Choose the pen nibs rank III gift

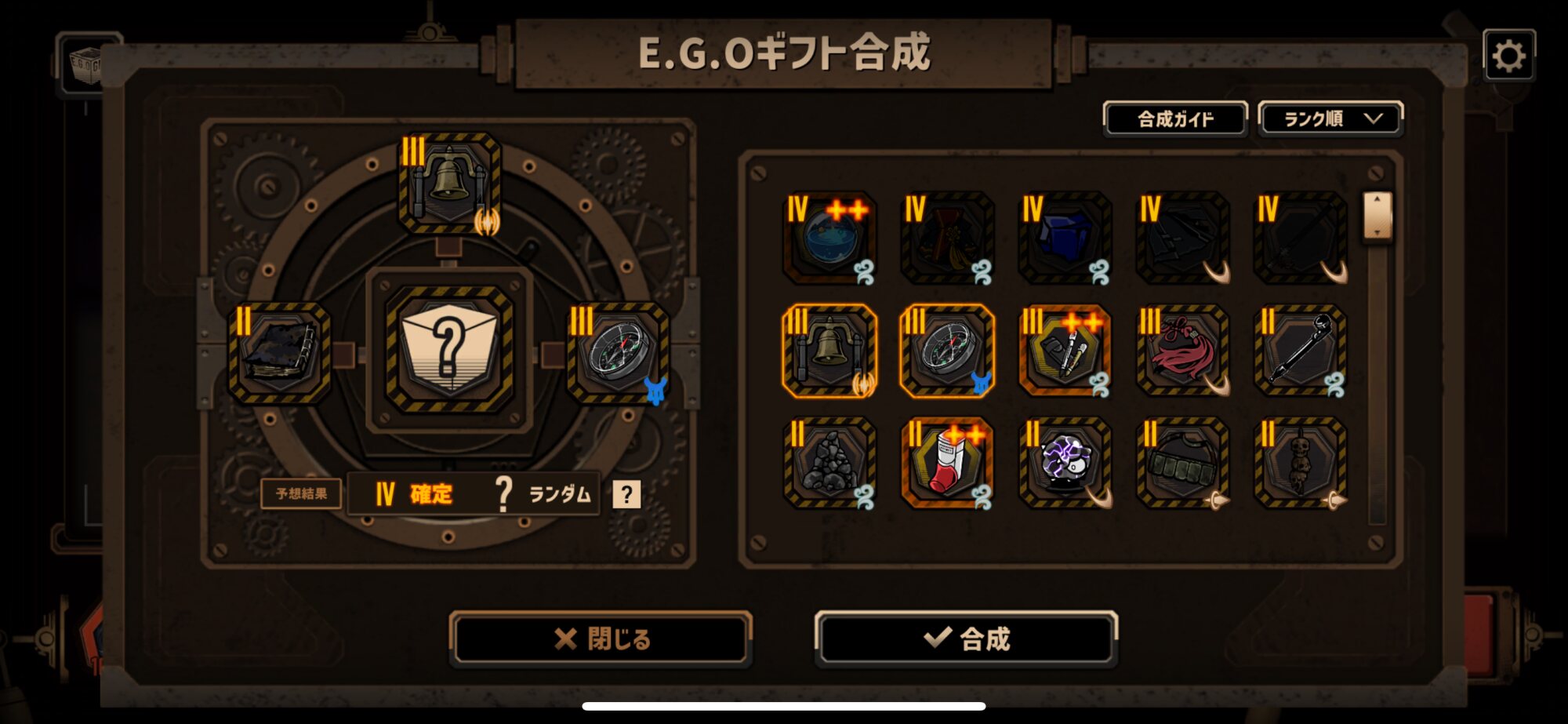[1065, 351]
